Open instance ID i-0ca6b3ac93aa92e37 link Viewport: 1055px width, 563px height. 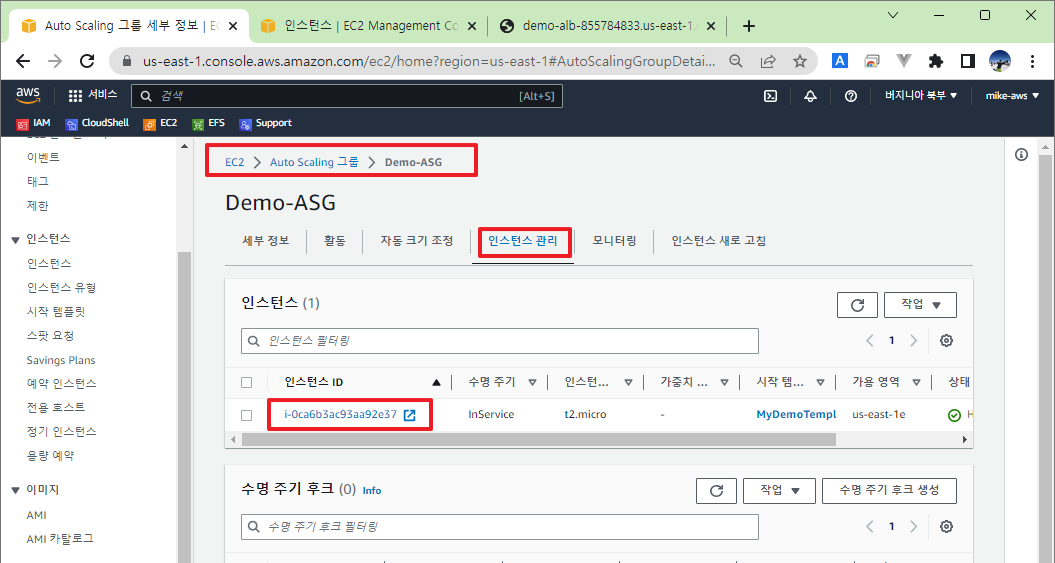(x=340, y=415)
